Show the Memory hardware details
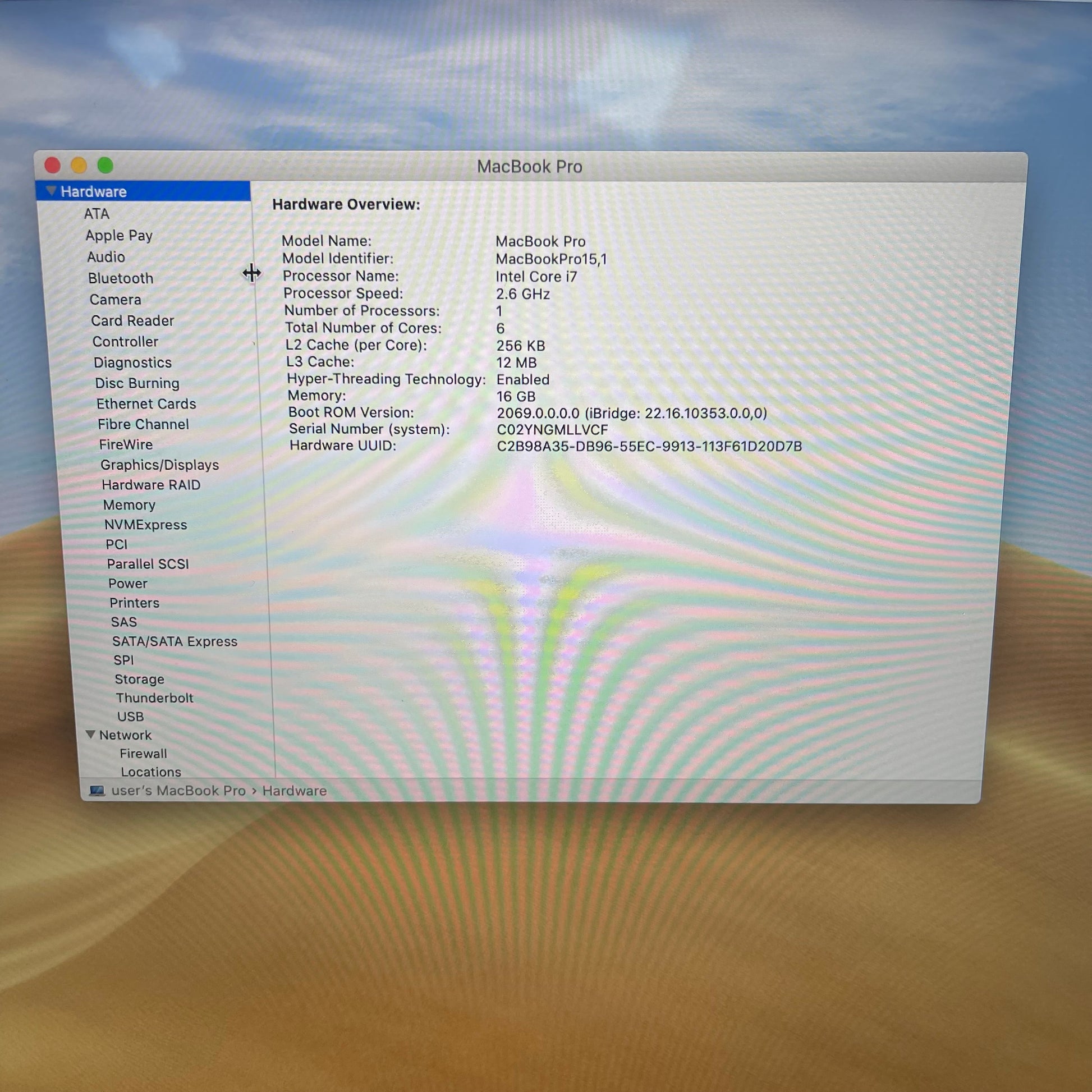The width and height of the screenshot is (1092, 1092). (x=129, y=504)
